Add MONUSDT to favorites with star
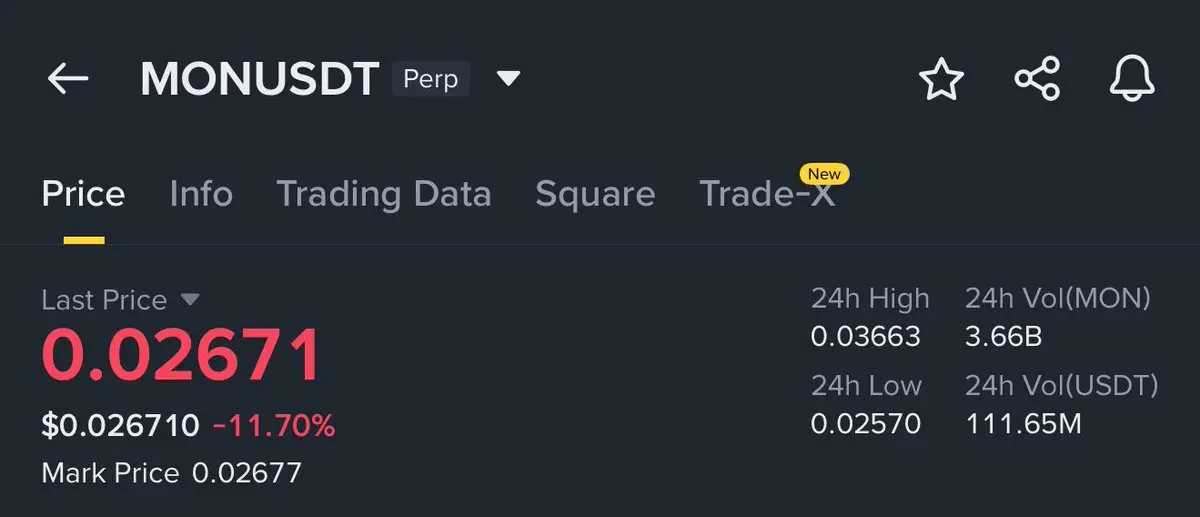The image size is (1200, 517). point(941,79)
